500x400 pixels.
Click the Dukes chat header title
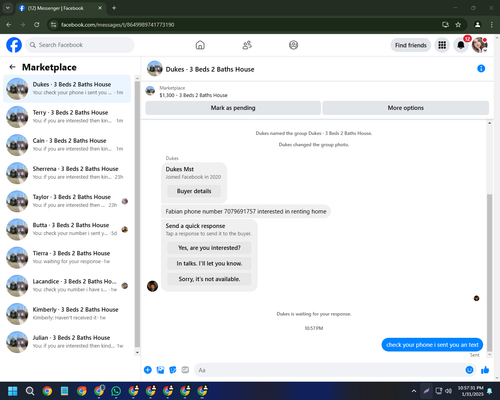pyautogui.click(x=210, y=69)
